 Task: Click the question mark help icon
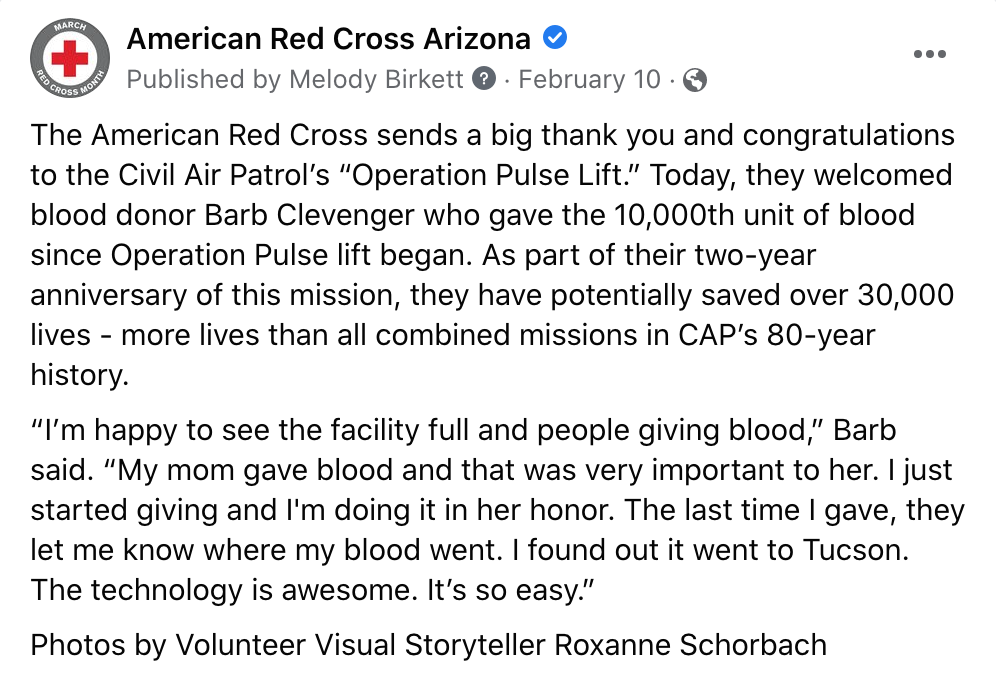484,79
